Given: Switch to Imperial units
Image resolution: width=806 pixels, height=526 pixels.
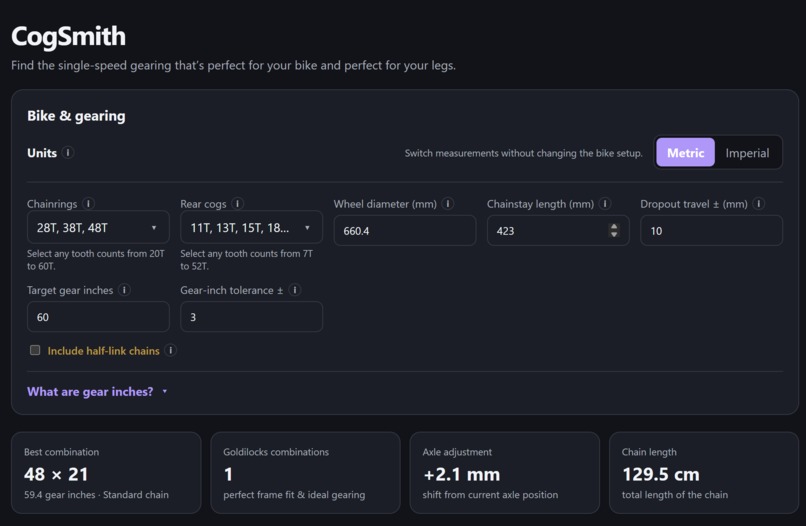Looking at the screenshot, I should point(747,153).
